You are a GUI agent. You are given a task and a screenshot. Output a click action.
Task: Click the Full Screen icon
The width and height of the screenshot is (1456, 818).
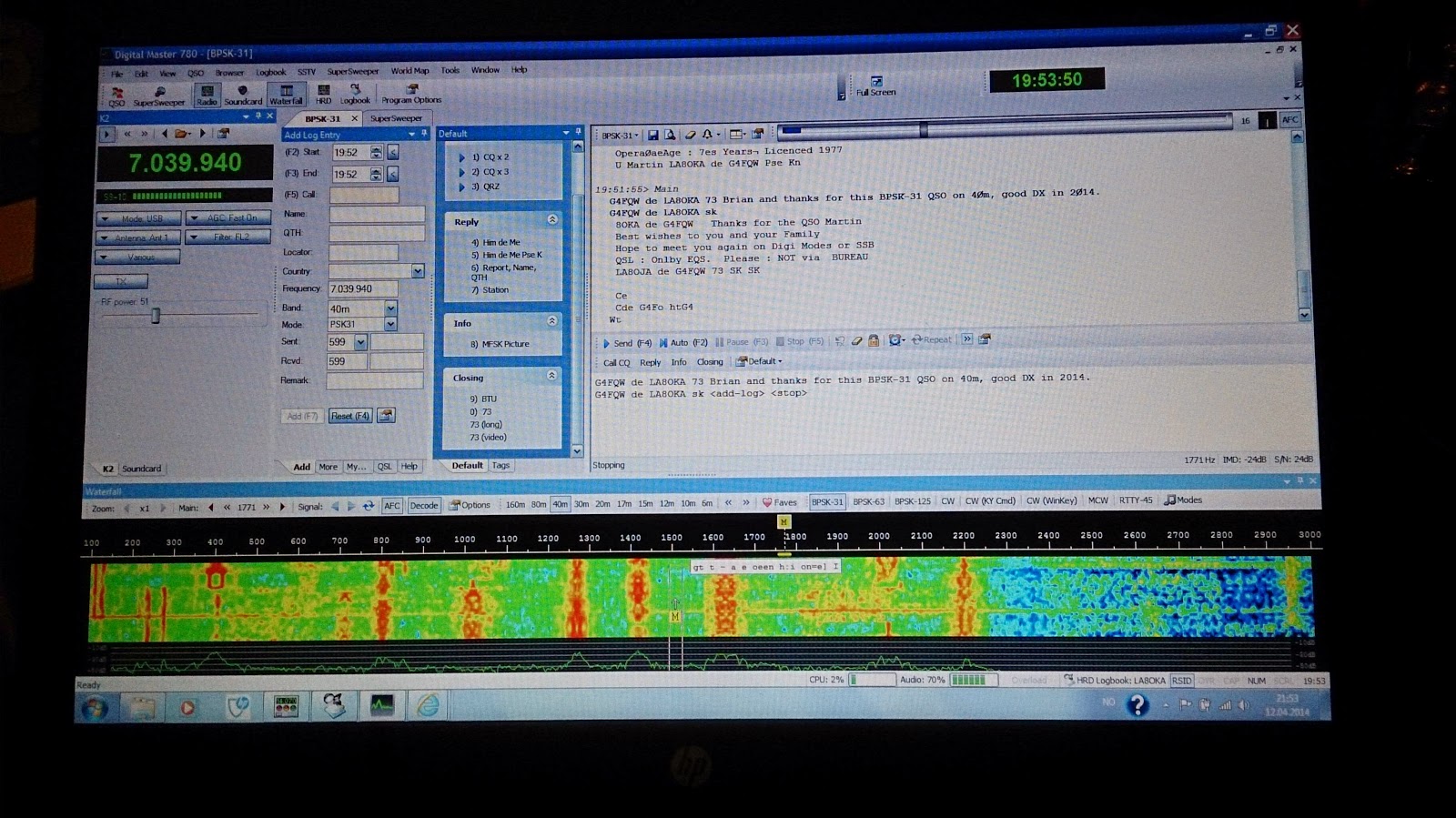point(875,86)
